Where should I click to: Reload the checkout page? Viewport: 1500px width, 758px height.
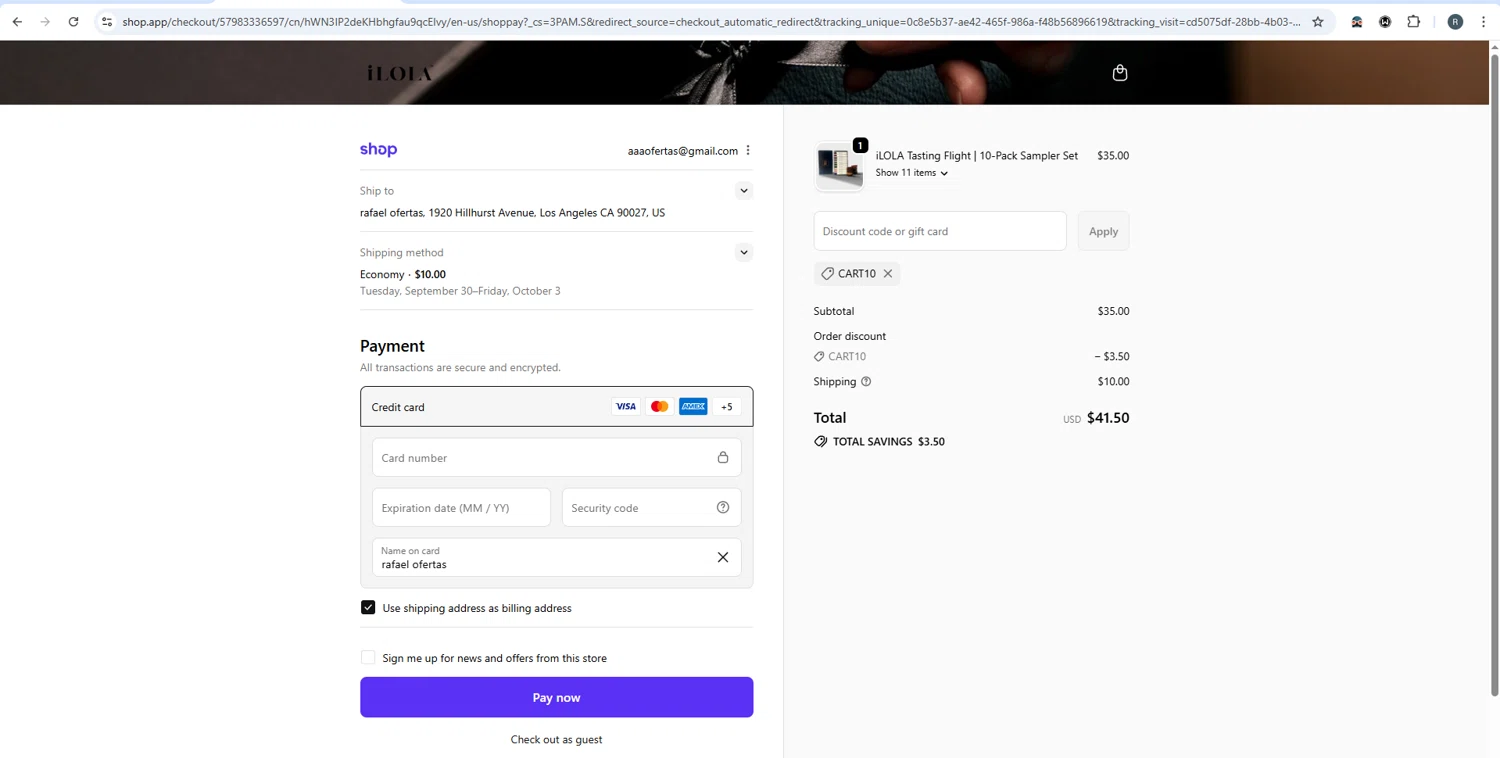pyautogui.click(x=73, y=21)
